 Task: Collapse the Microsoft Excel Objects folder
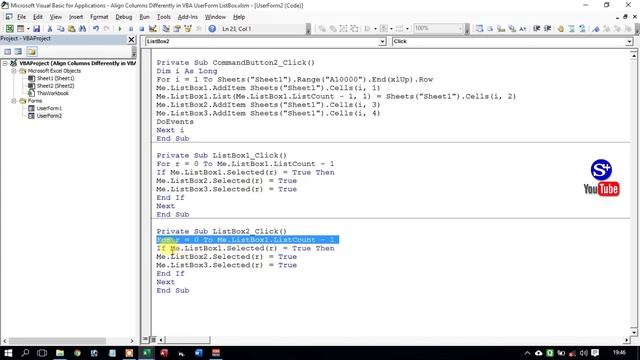13,71
